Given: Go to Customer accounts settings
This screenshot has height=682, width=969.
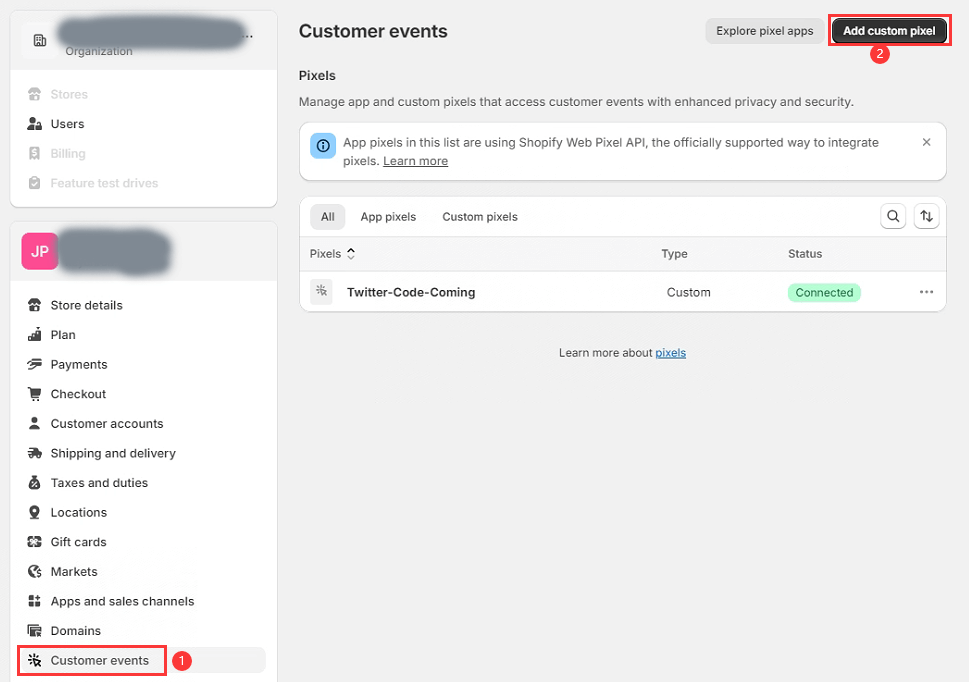Looking at the screenshot, I should click(107, 424).
